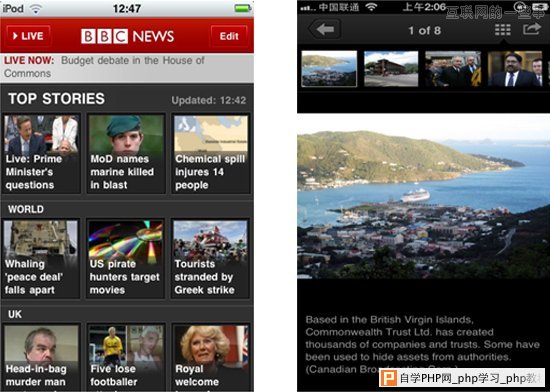This screenshot has height=392, width=550.
Task: Tap the LIVE button in BBC News
Action: click(28, 36)
